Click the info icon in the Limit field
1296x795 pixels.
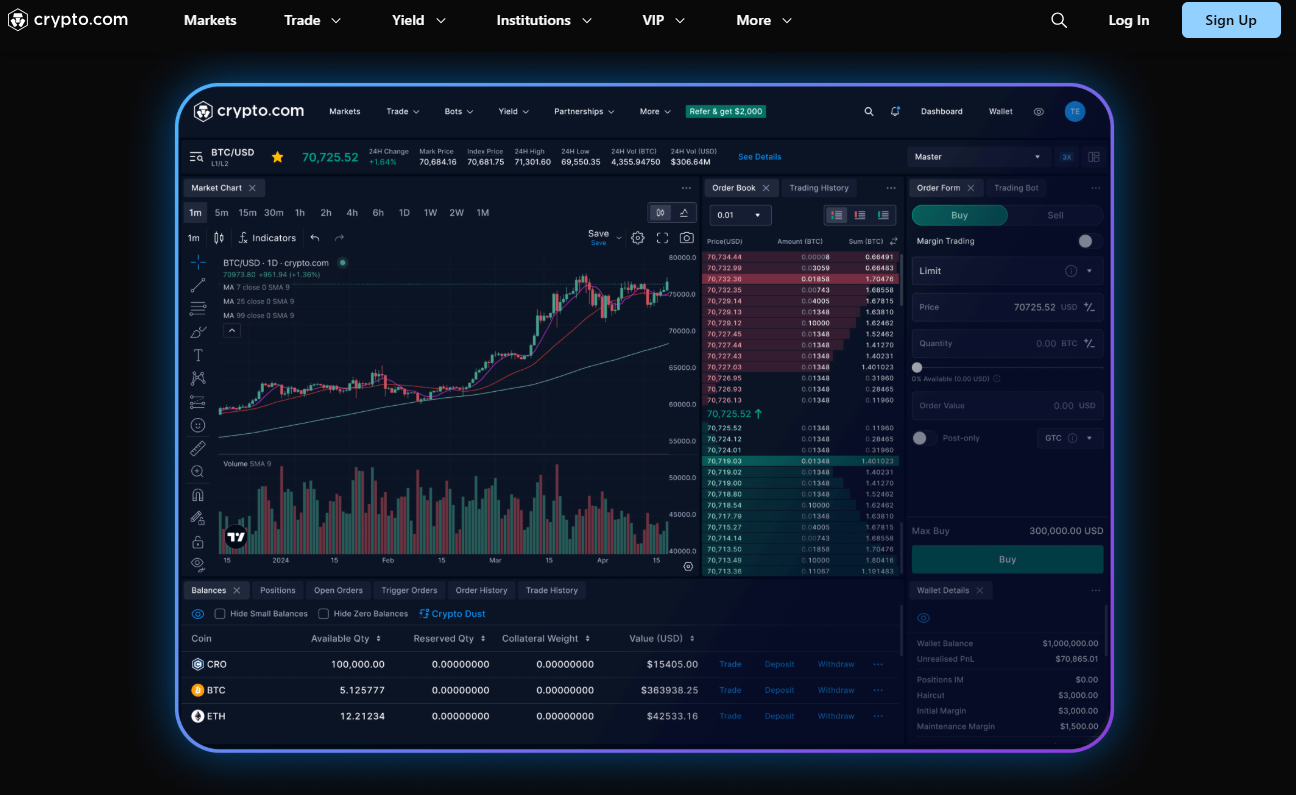(1071, 271)
